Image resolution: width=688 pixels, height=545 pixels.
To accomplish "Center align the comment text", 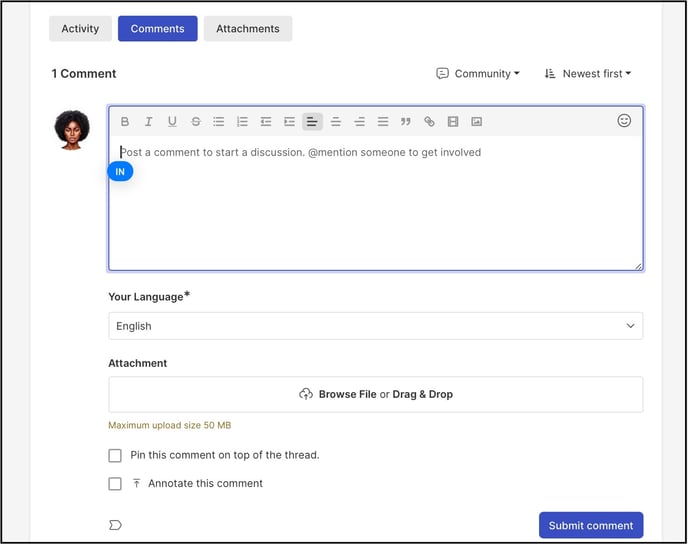I will pos(336,122).
